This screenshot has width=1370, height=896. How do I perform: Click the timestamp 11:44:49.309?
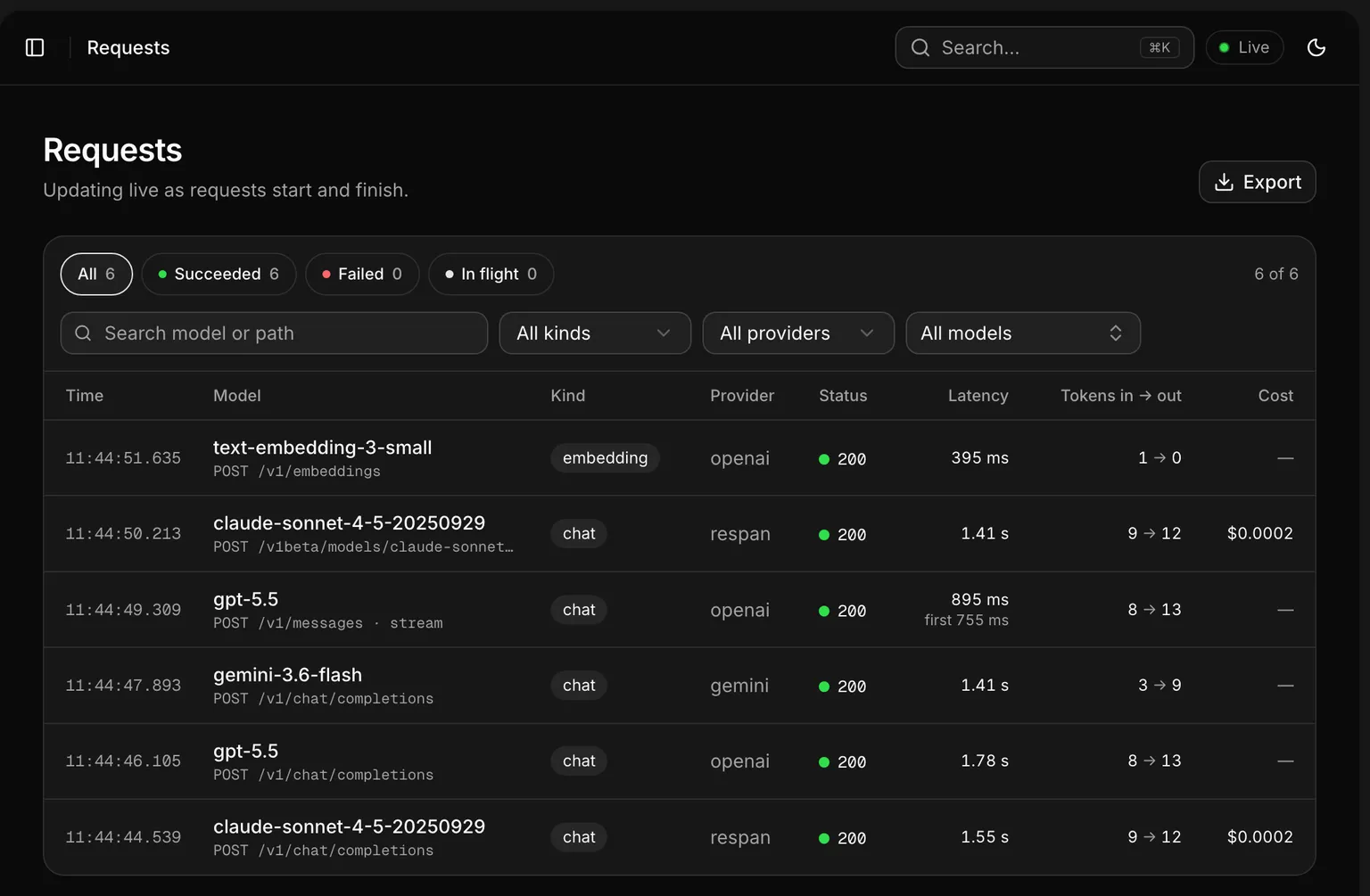(123, 610)
